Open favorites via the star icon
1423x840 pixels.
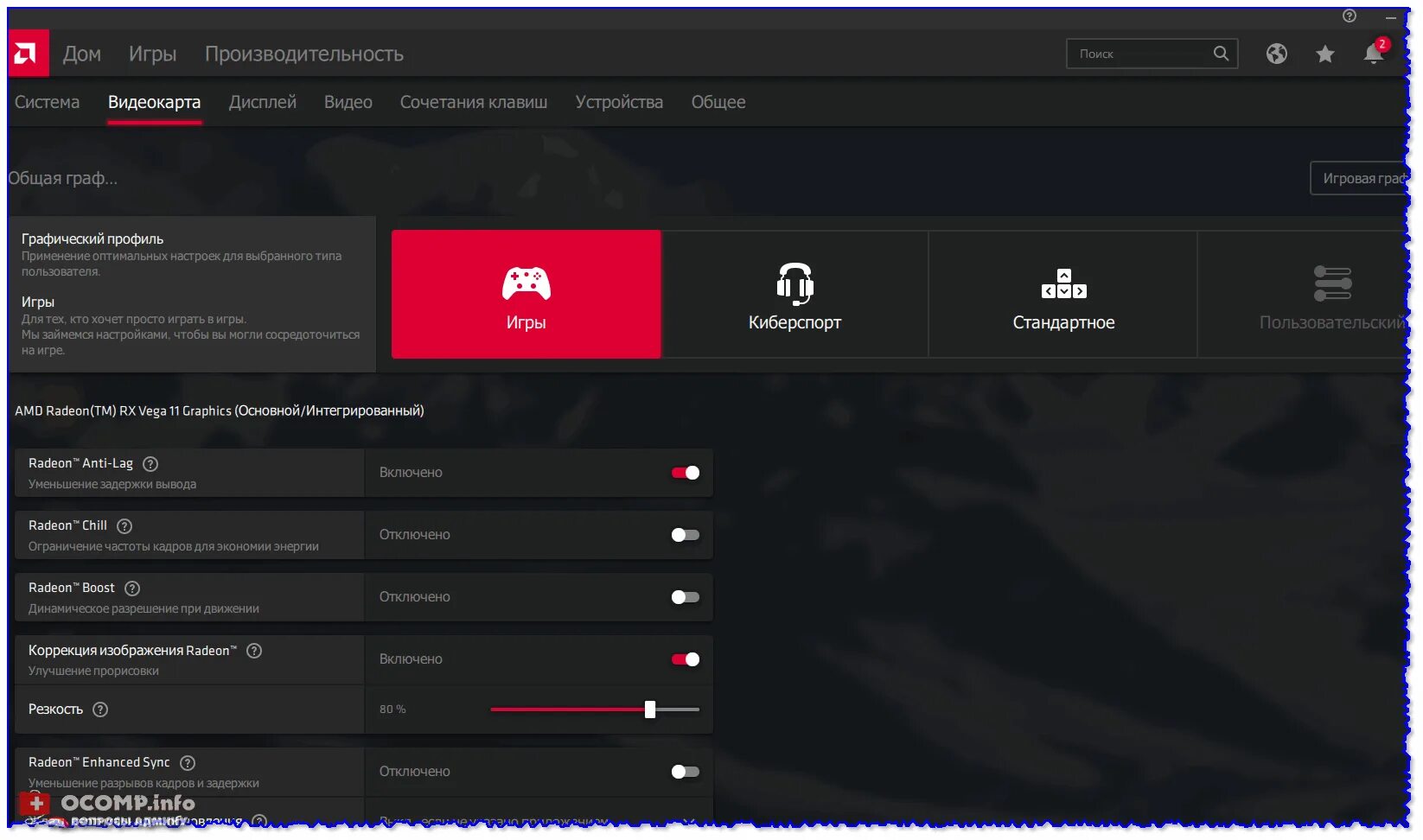(x=1325, y=54)
